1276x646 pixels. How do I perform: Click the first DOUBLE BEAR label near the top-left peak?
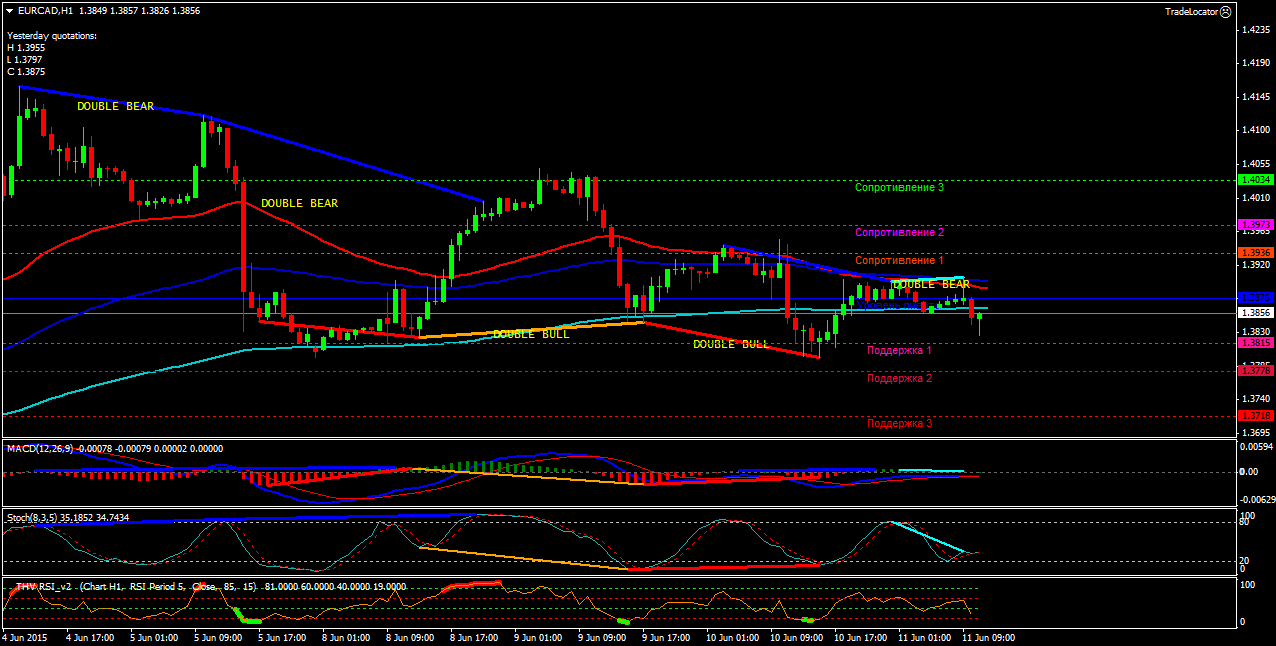coord(116,106)
